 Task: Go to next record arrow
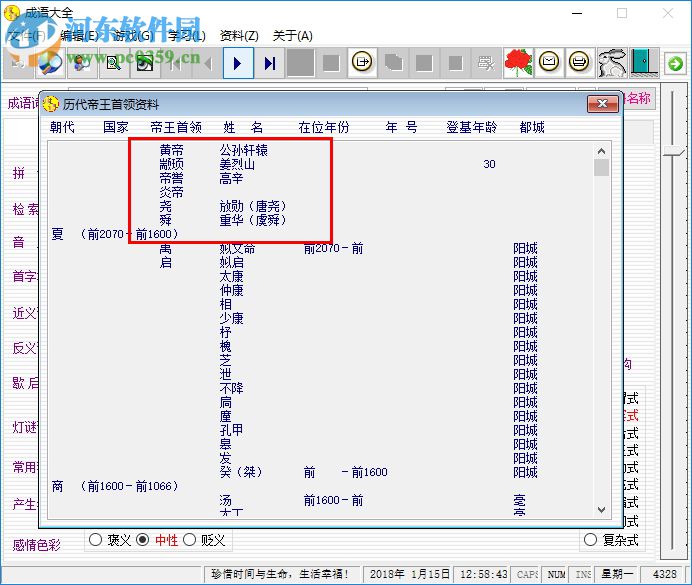[238, 64]
